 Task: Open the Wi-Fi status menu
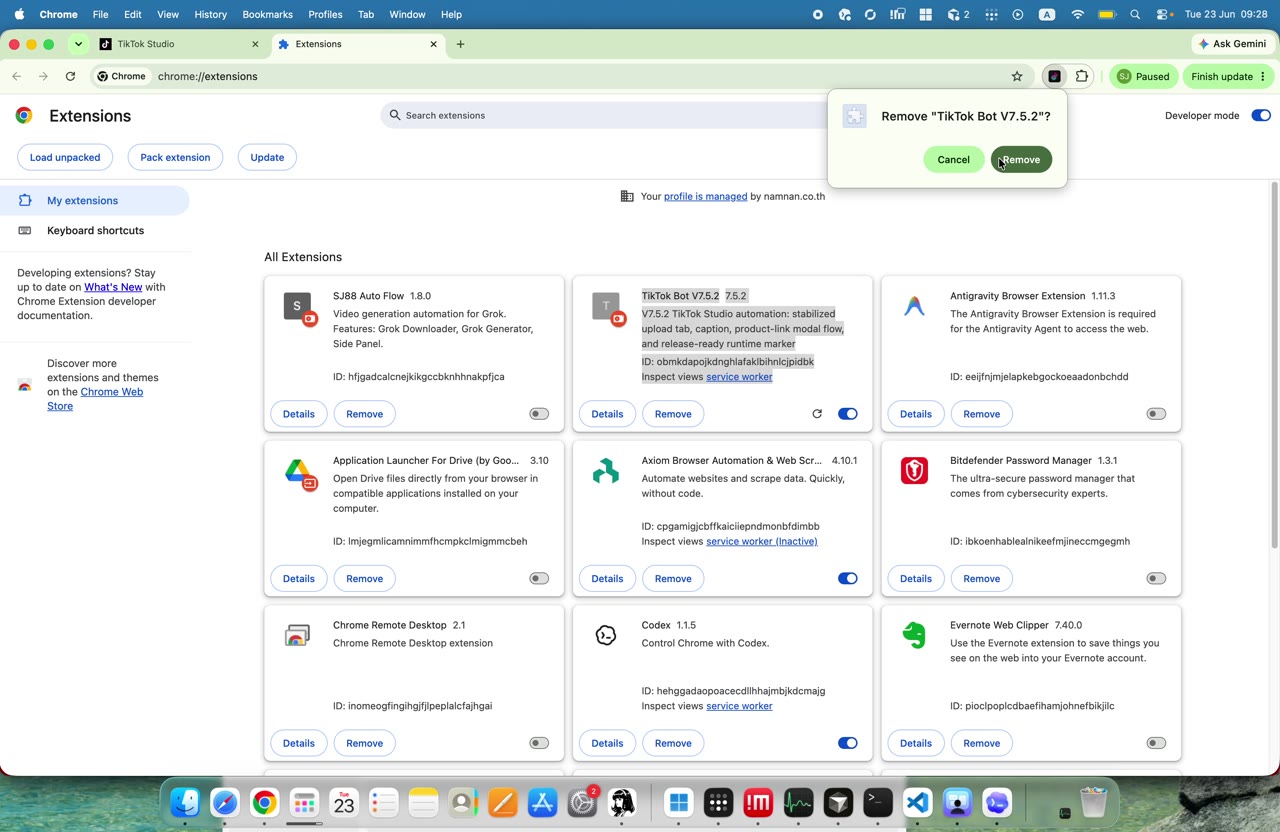[1077, 14]
